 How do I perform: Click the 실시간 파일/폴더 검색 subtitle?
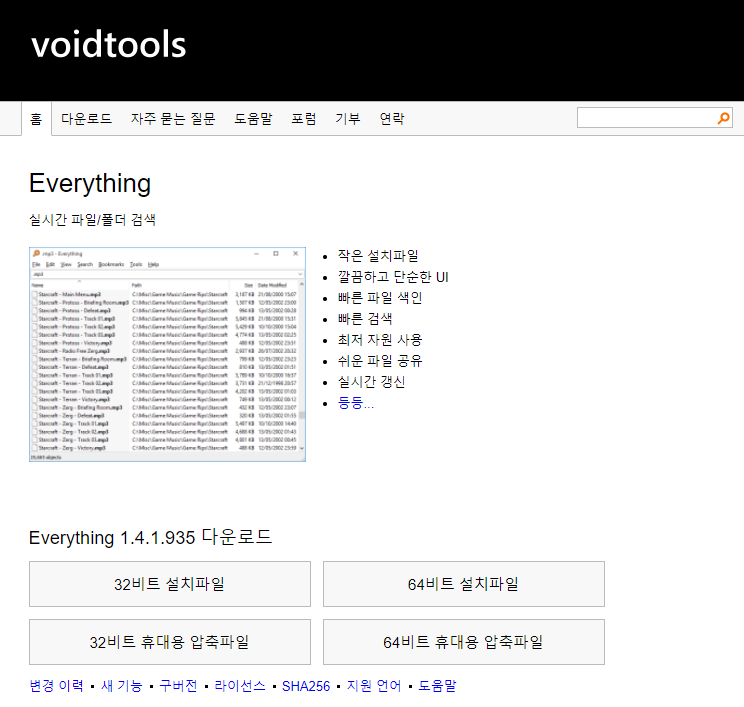pyautogui.click(x=93, y=220)
